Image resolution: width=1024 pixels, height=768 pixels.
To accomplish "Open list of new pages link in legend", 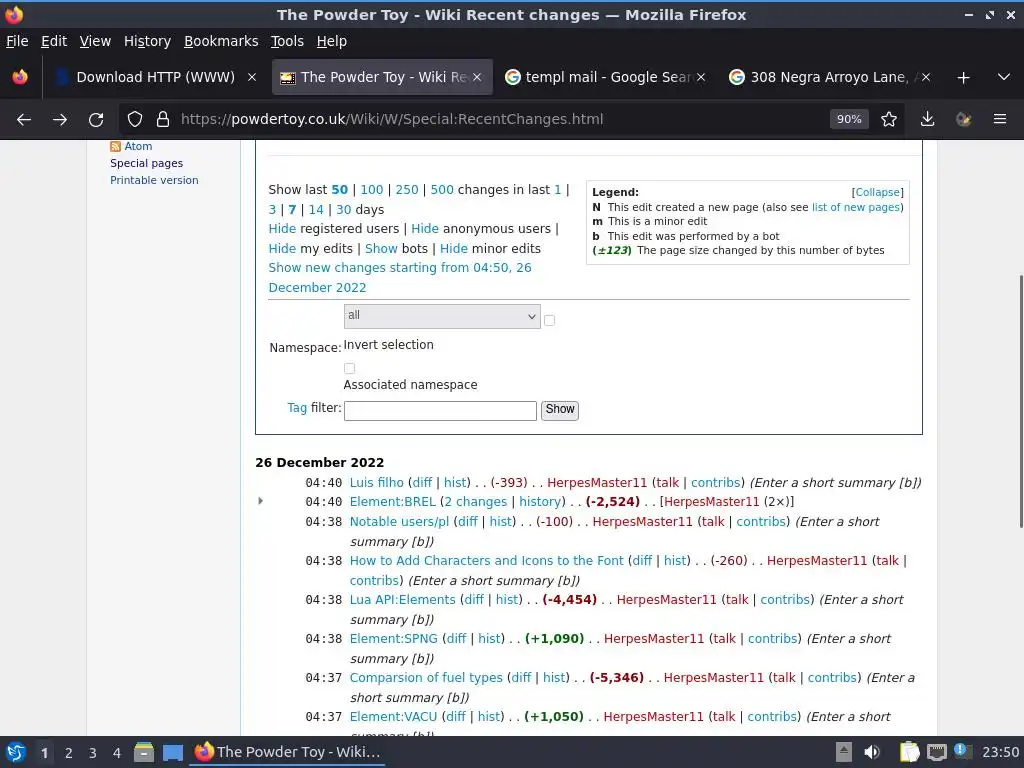I will pyautogui.click(x=856, y=207).
